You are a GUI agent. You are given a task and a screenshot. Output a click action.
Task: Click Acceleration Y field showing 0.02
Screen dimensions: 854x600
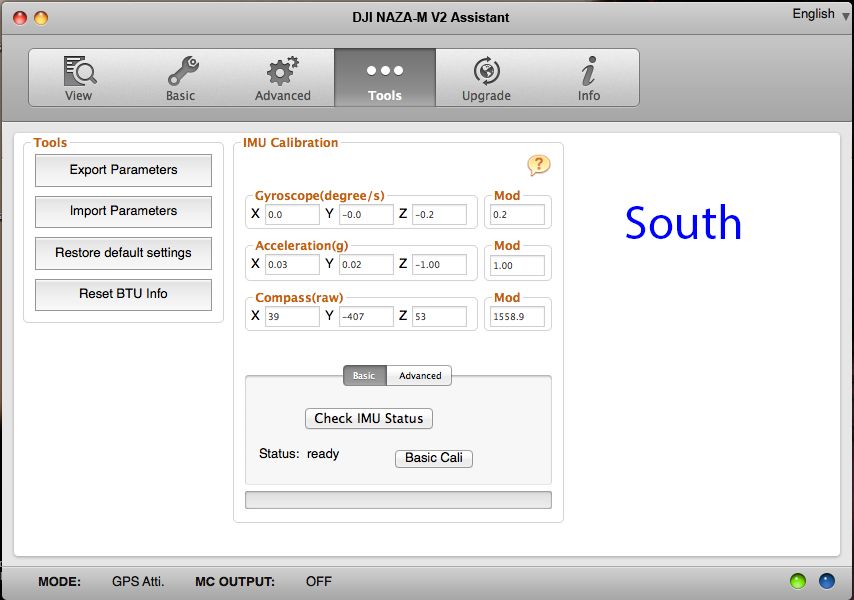(366, 265)
